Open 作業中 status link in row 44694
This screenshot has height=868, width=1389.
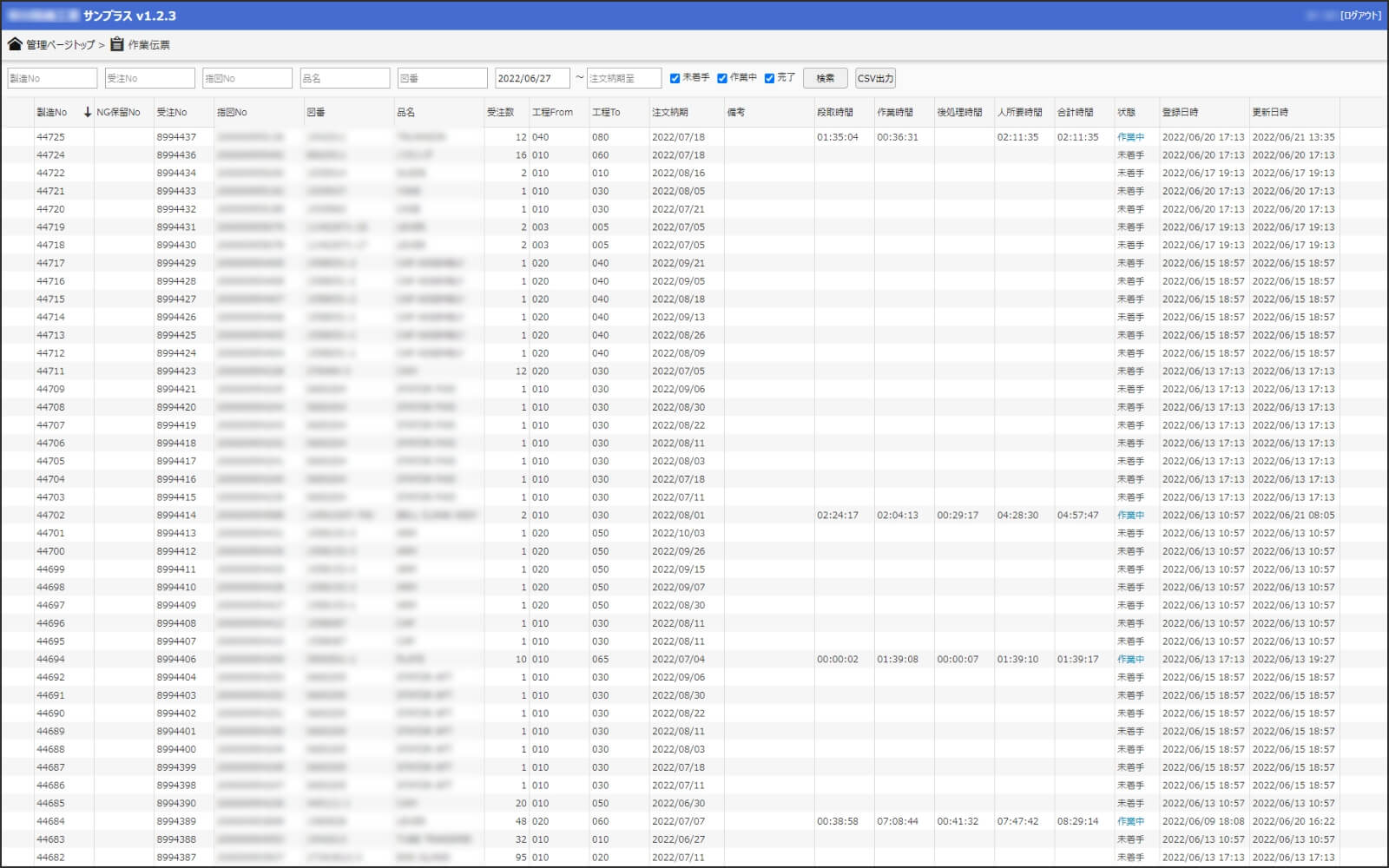tap(1130, 660)
